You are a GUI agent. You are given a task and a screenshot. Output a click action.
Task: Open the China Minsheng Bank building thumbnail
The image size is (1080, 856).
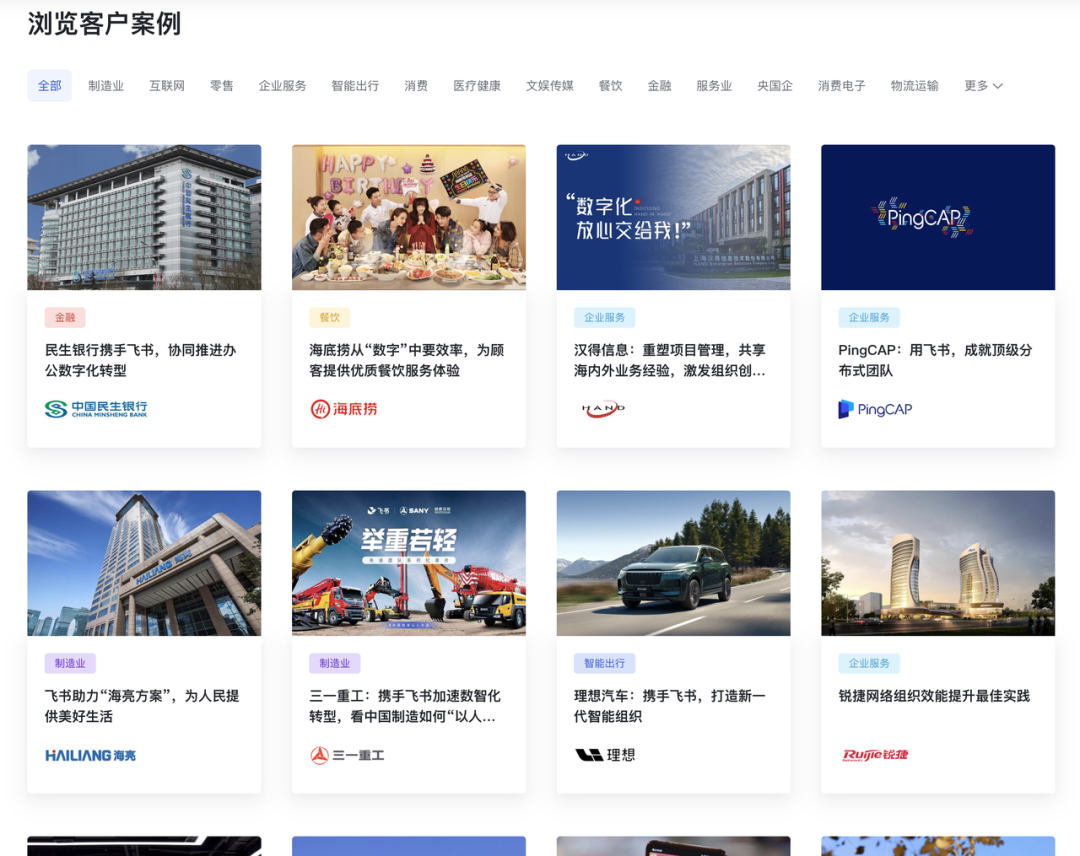[x=144, y=217]
